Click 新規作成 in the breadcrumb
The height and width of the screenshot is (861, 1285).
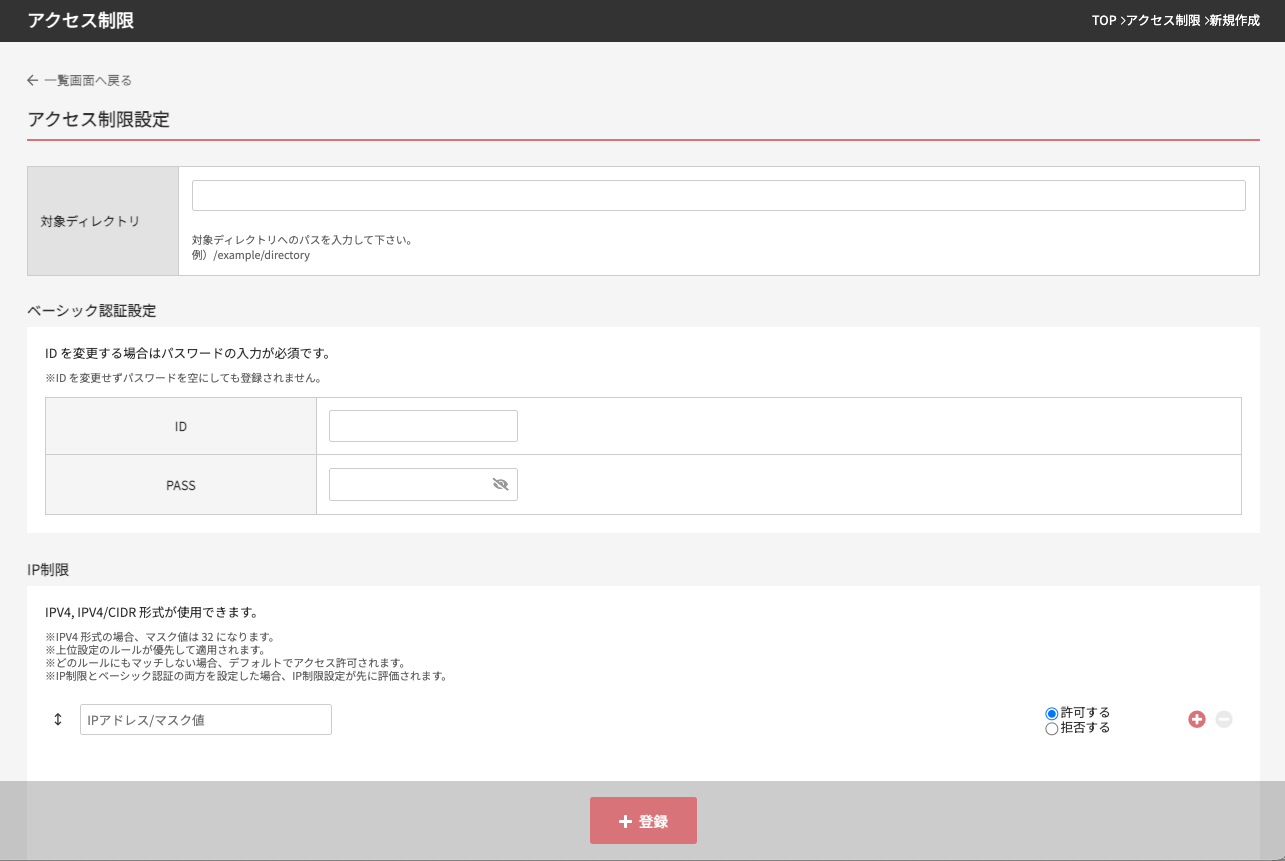point(1234,21)
